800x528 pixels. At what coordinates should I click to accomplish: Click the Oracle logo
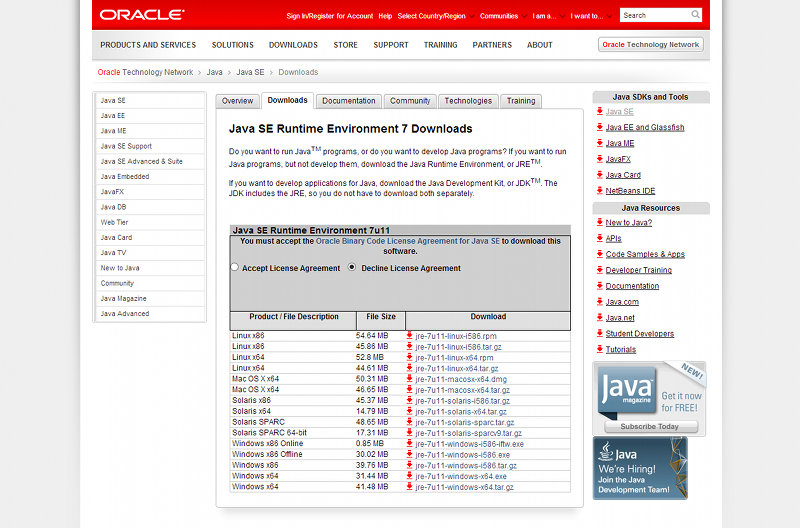click(x=142, y=15)
